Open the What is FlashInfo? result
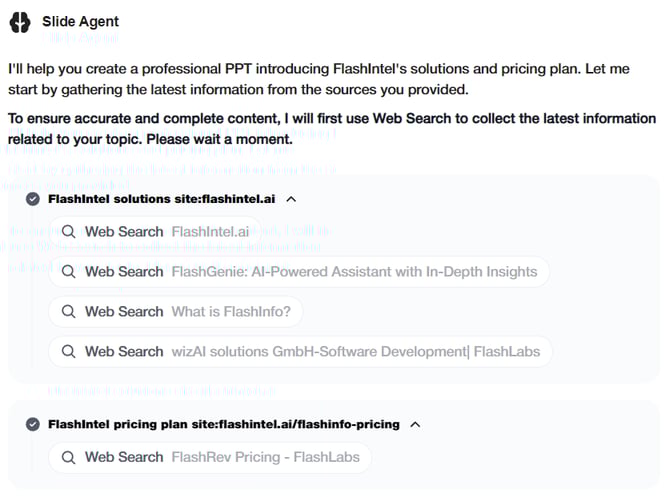The height and width of the screenshot is (497, 670). (x=231, y=312)
